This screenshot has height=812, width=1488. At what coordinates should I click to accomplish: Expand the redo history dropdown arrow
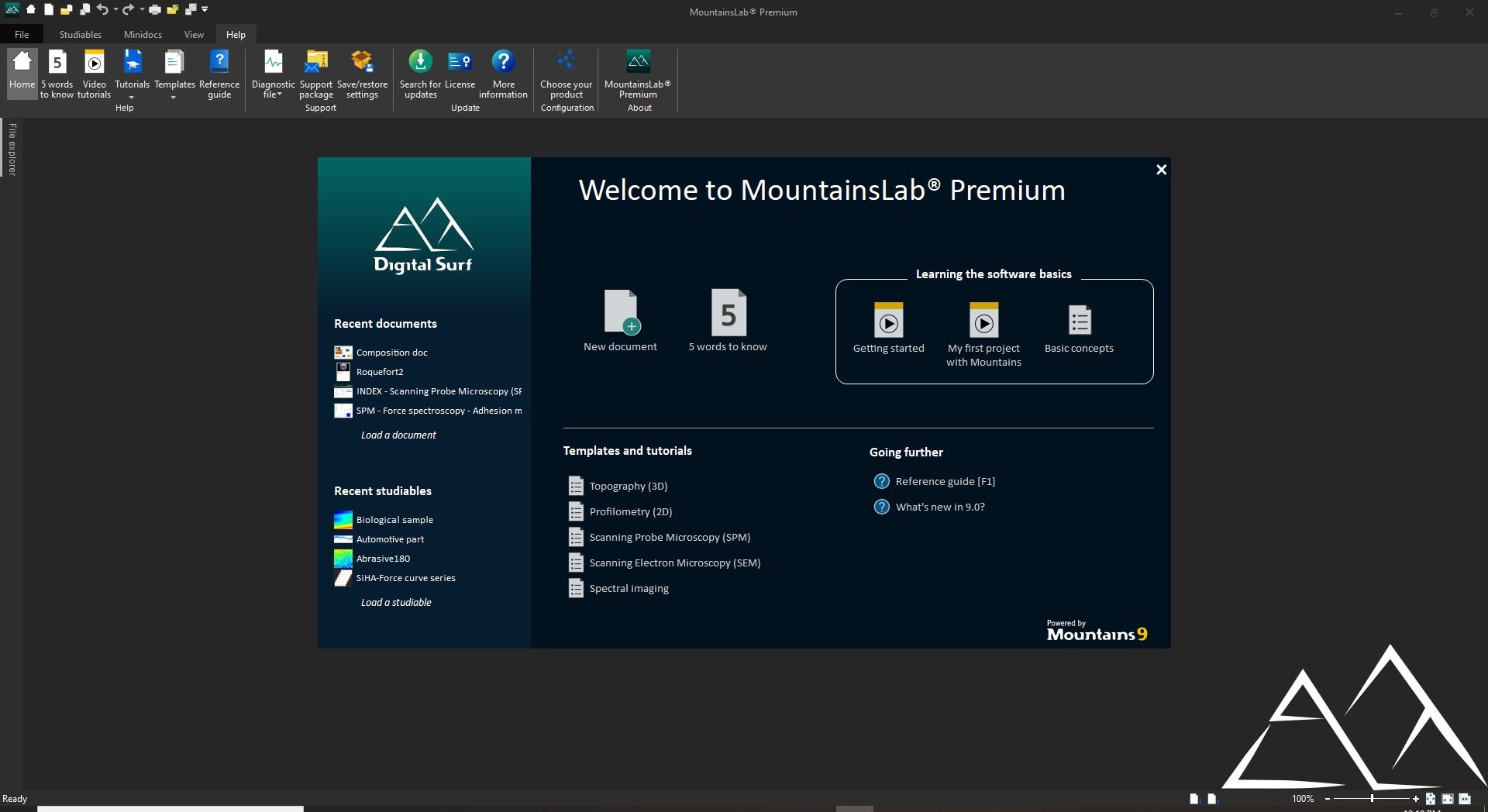[x=142, y=10]
